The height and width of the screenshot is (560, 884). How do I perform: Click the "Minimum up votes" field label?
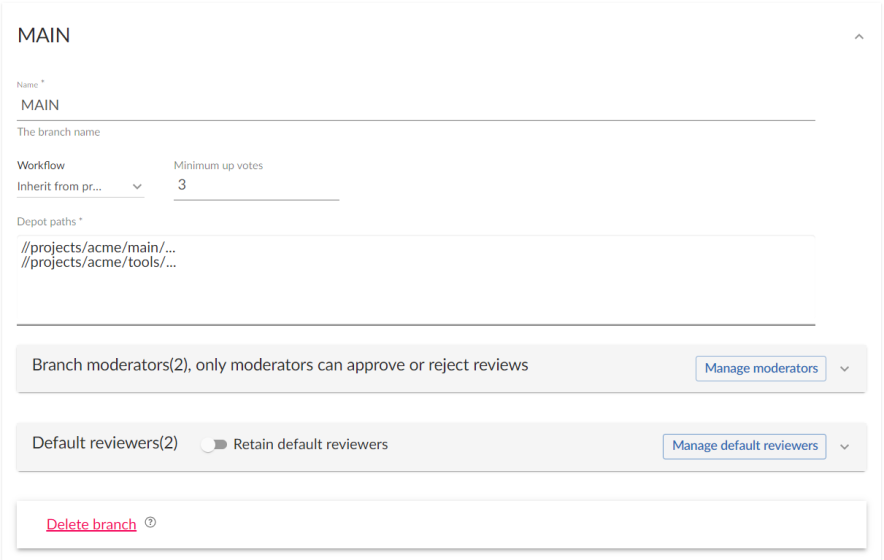218,165
